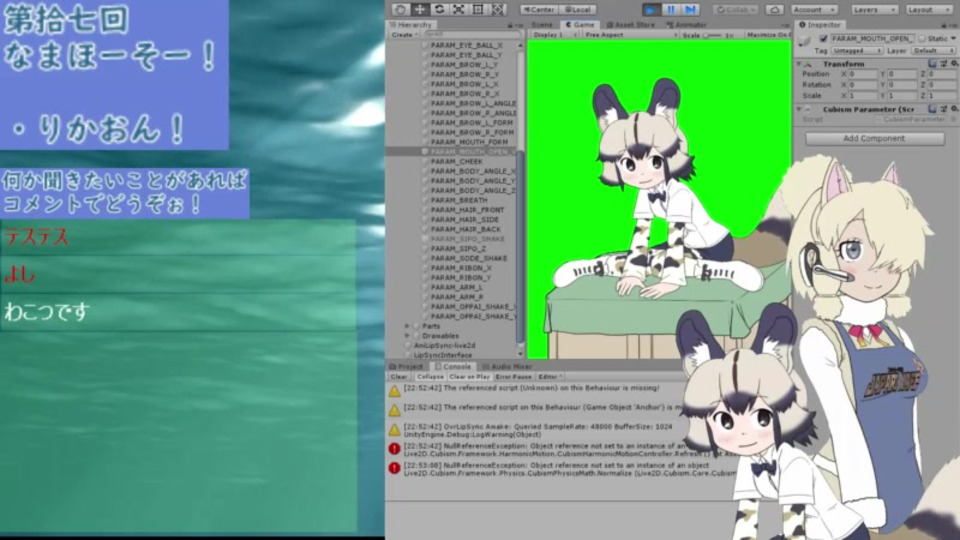Toggle Error Pause in Console
The width and height of the screenshot is (960, 540).
[x=514, y=377]
